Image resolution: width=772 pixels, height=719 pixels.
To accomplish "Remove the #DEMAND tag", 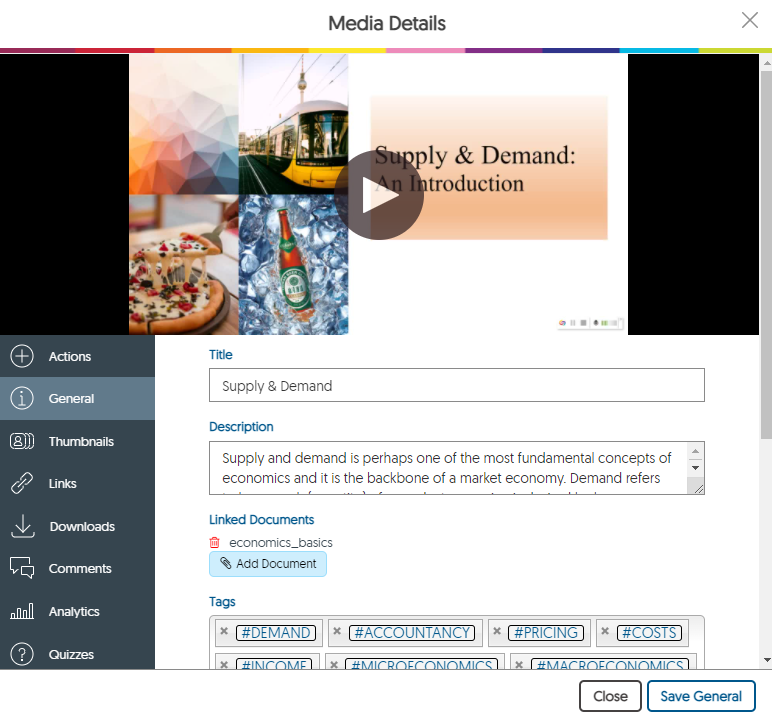I will pyautogui.click(x=224, y=631).
